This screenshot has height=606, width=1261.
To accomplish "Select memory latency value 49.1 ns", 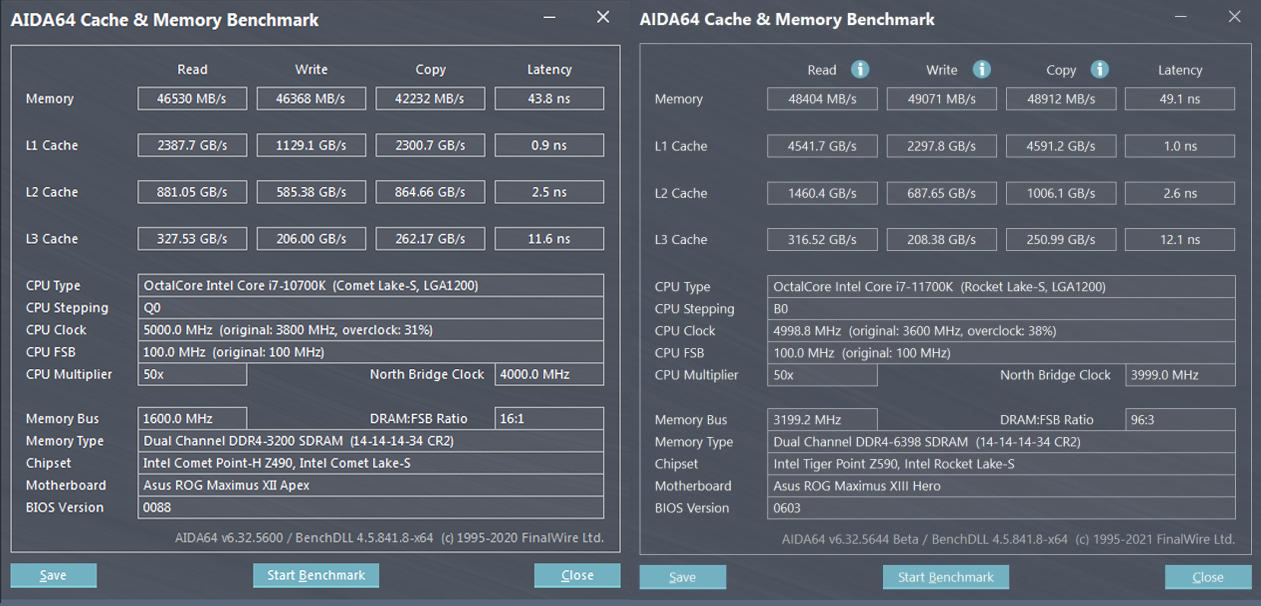I will coord(1180,99).
